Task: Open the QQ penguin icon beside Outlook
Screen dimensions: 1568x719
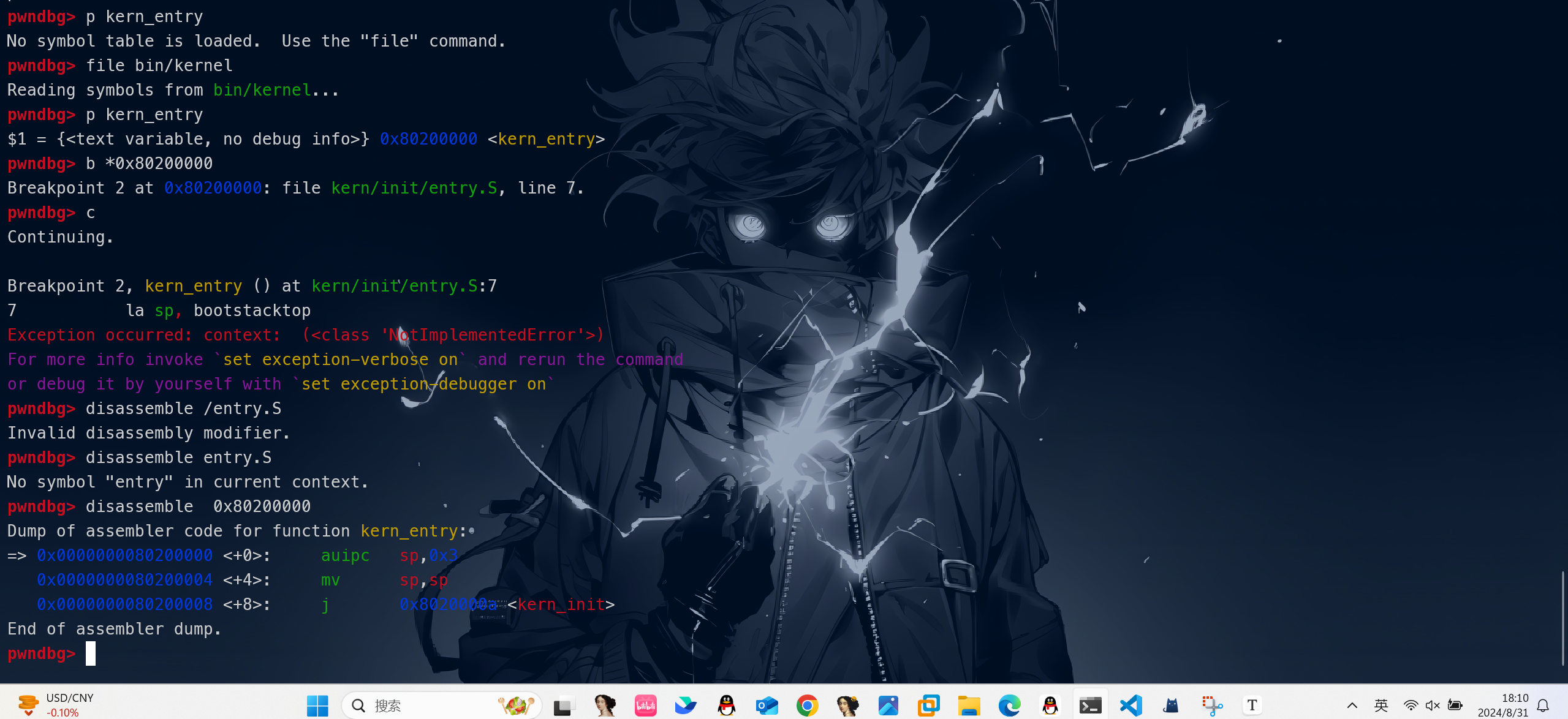Action: [726, 706]
